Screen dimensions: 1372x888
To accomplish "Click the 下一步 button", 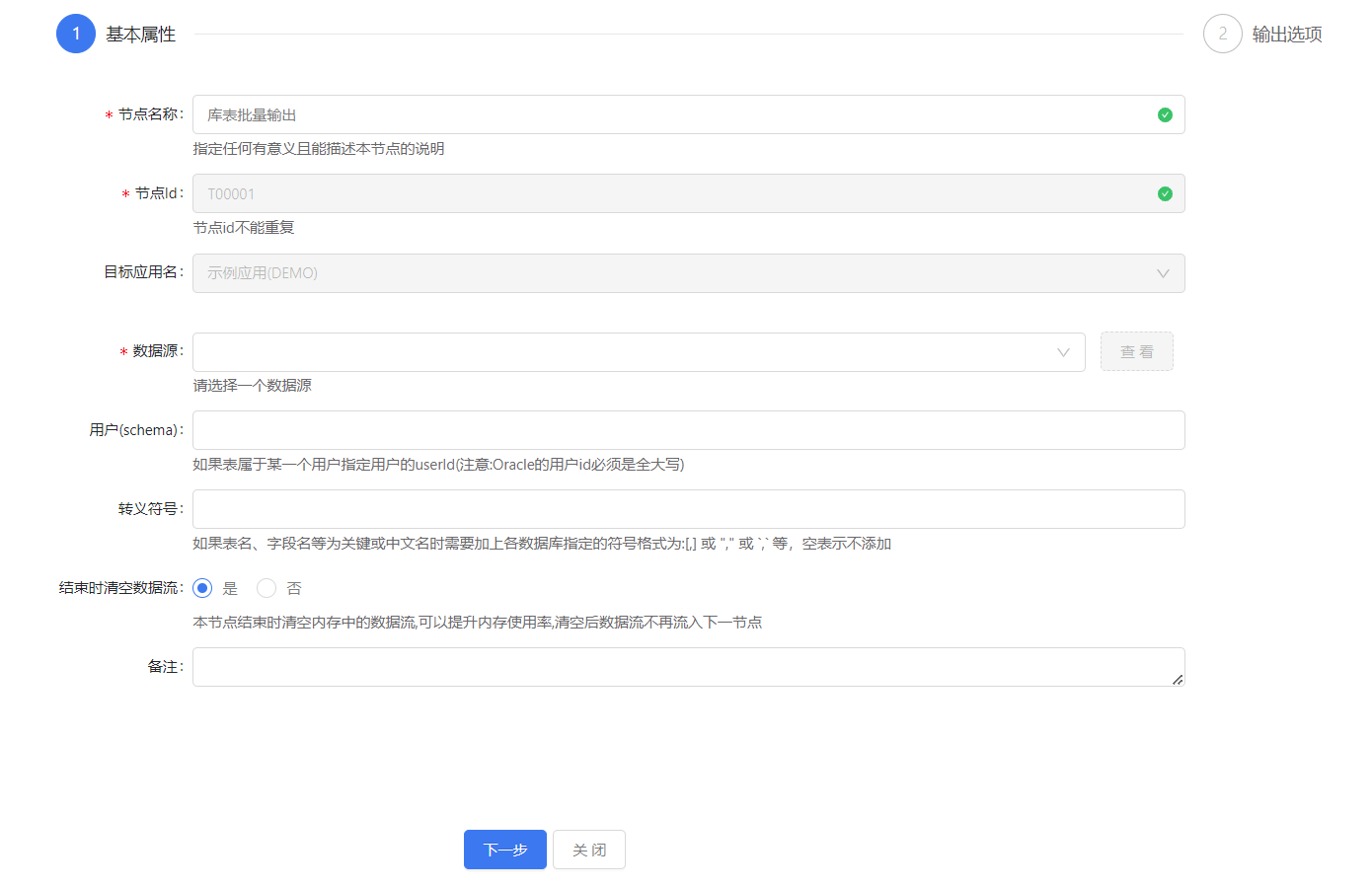I will tap(504, 850).
